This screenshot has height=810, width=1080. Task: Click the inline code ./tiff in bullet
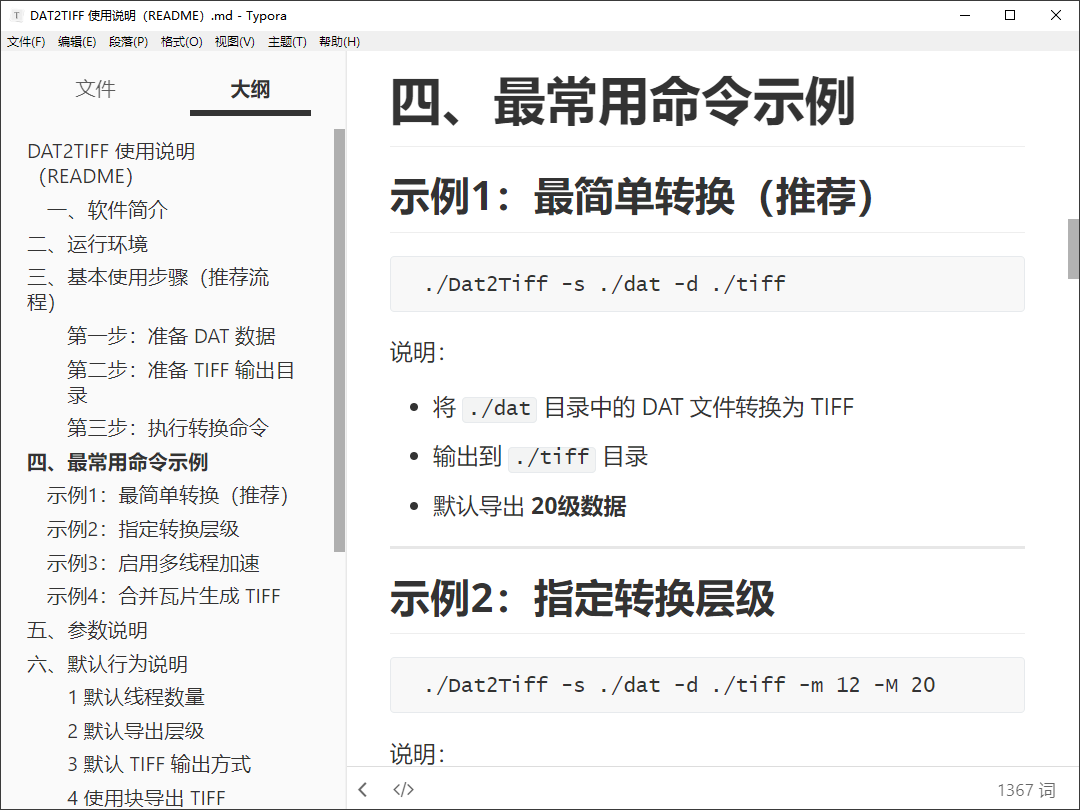(552, 457)
